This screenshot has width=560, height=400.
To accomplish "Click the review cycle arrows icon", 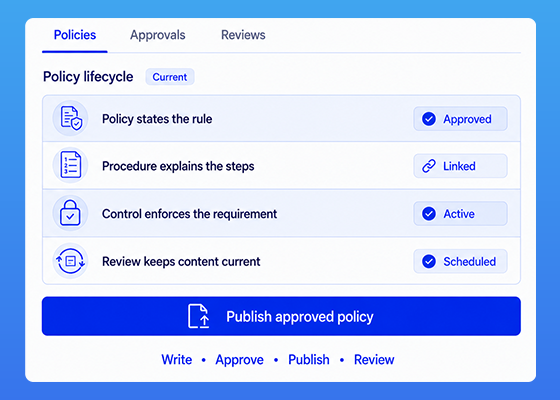I will pos(70,261).
